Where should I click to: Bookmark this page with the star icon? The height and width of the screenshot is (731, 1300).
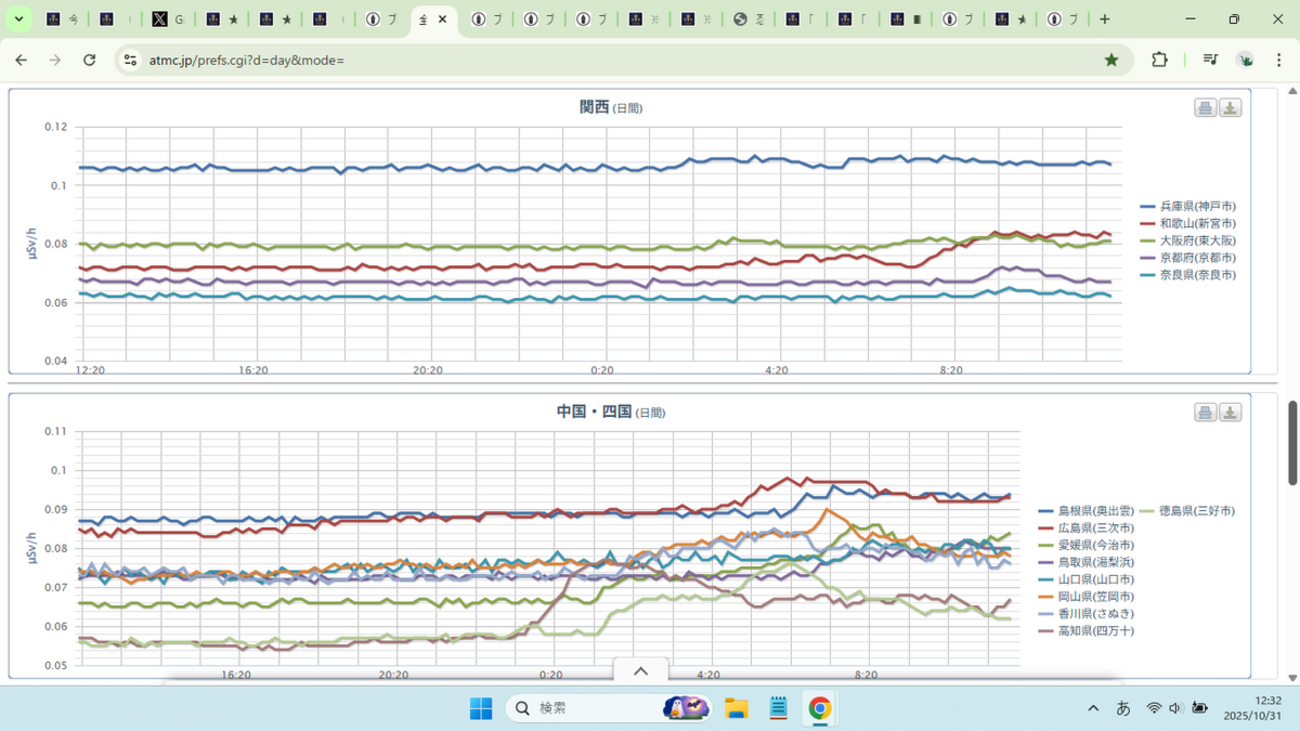point(1111,60)
